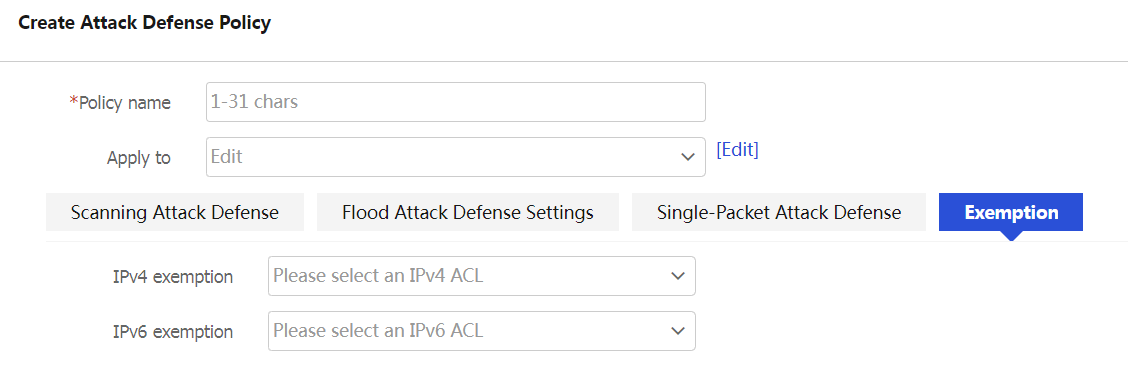Click the "1-31 chars" placeholder text
Viewport: 1128px width, 375px height.
[x=254, y=102]
